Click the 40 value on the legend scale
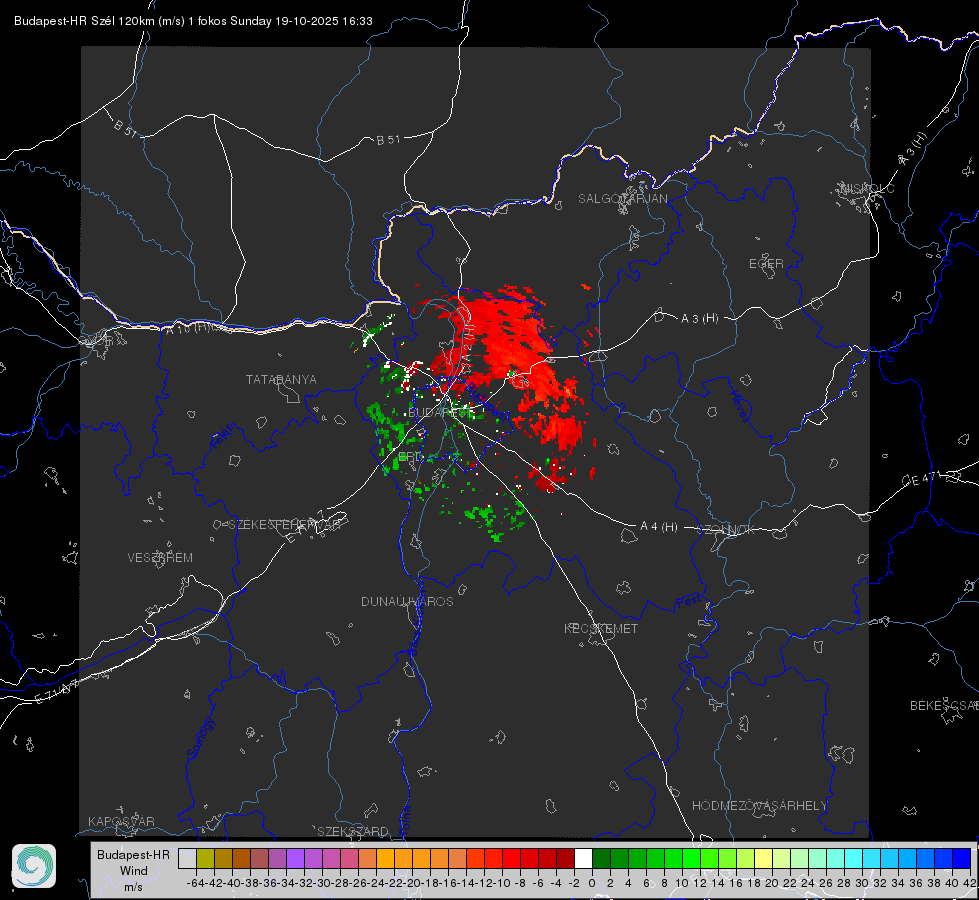Viewport: 979px width, 900px height. (x=952, y=883)
